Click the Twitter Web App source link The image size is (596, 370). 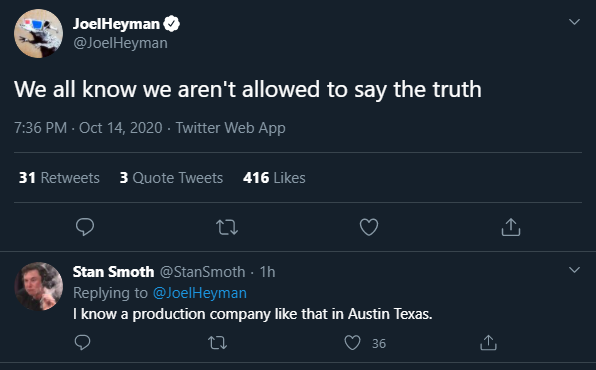(230, 128)
